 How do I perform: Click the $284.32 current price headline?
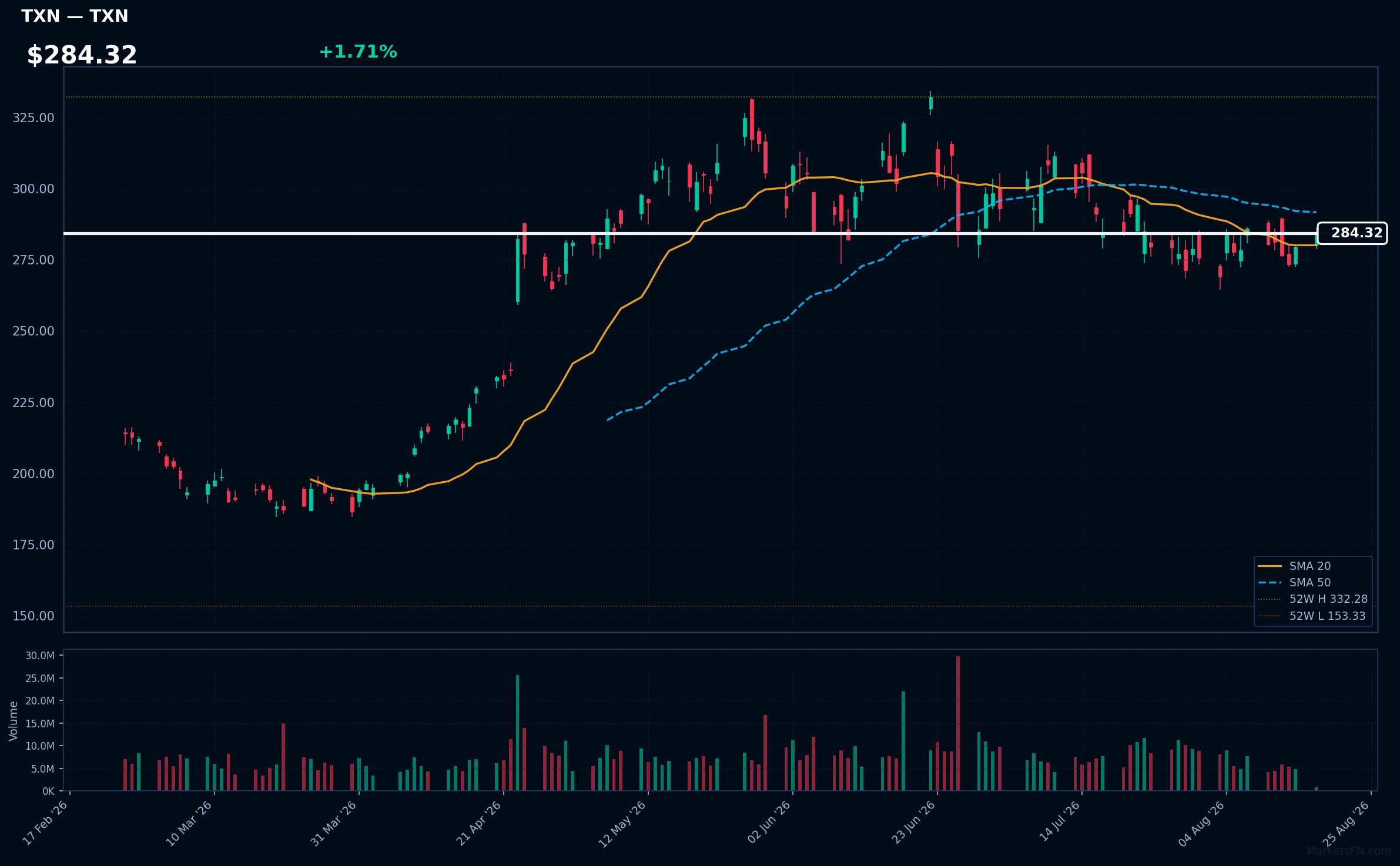82,55
